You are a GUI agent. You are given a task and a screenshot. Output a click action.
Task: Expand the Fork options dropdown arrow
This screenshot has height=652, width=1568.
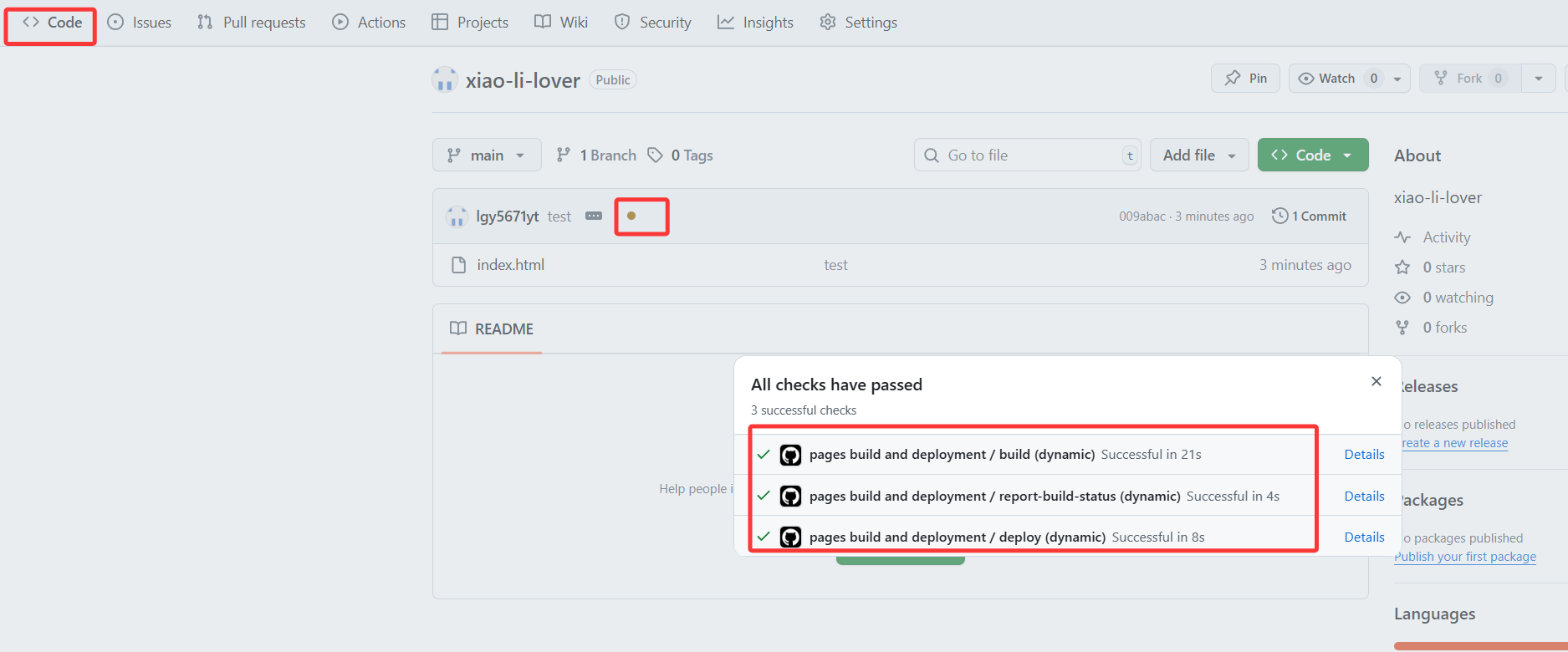tap(1539, 79)
